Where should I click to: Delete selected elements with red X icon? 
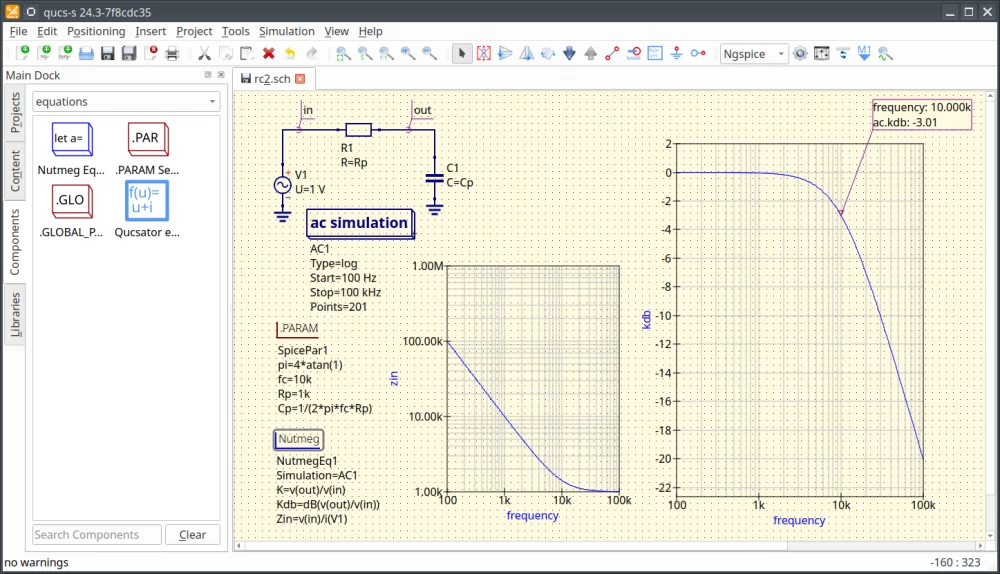pyautogui.click(x=268, y=54)
